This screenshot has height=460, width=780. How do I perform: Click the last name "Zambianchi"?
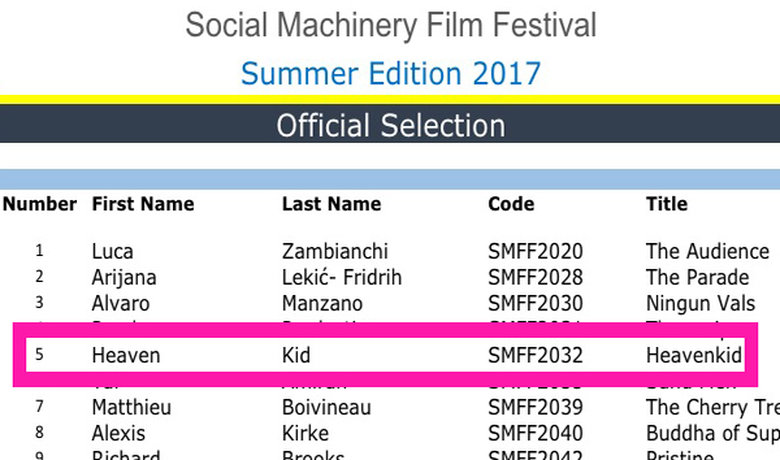click(335, 251)
